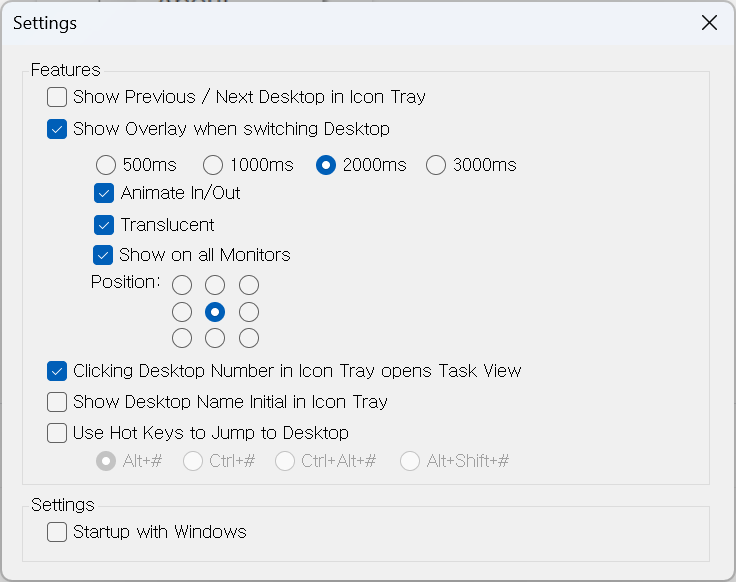736x582 pixels.
Task: Set overlay position to middle-left
Action: 182,312
